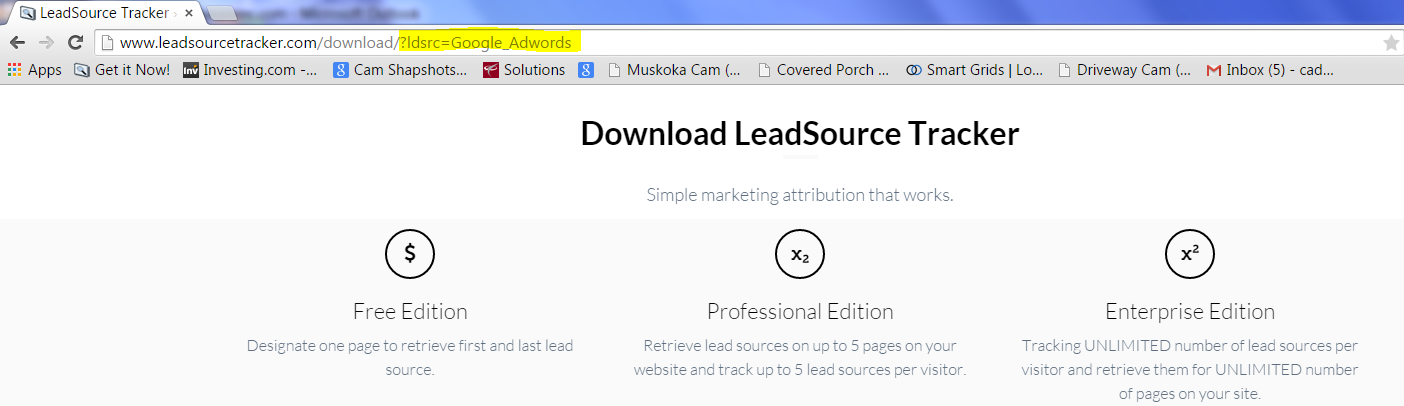Click the Download LeadSource Tracker heading
The image size is (1404, 406).
(800, 134)
